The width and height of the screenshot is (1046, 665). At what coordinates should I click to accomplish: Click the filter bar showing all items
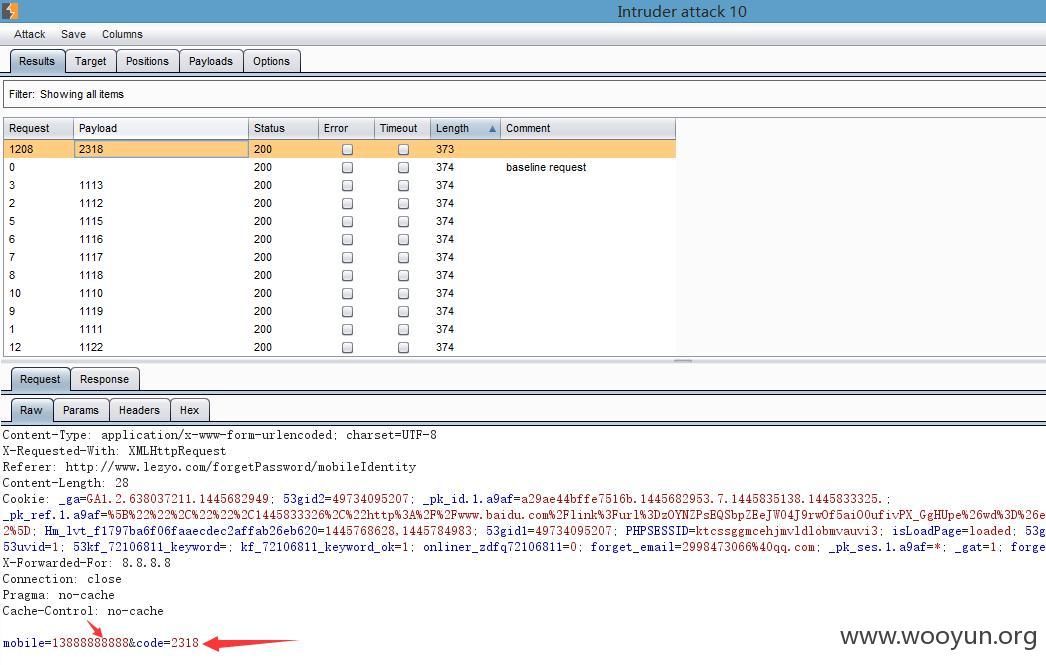(524, 94)
